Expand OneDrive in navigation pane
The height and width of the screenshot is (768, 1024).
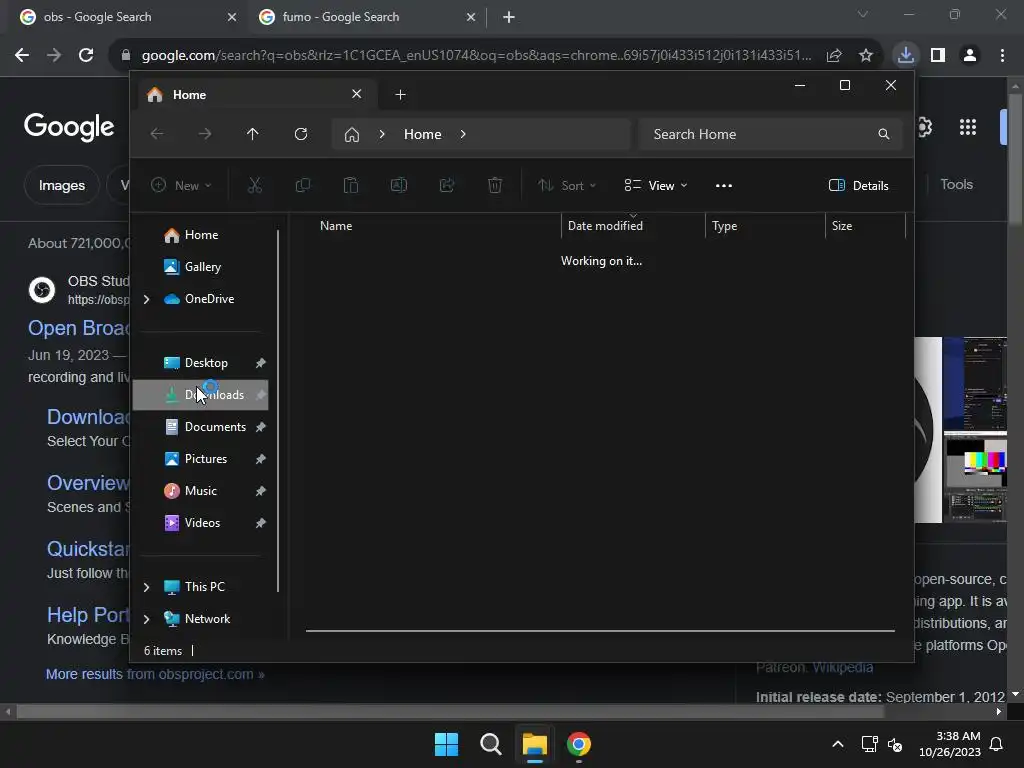[x=146, y=299]
